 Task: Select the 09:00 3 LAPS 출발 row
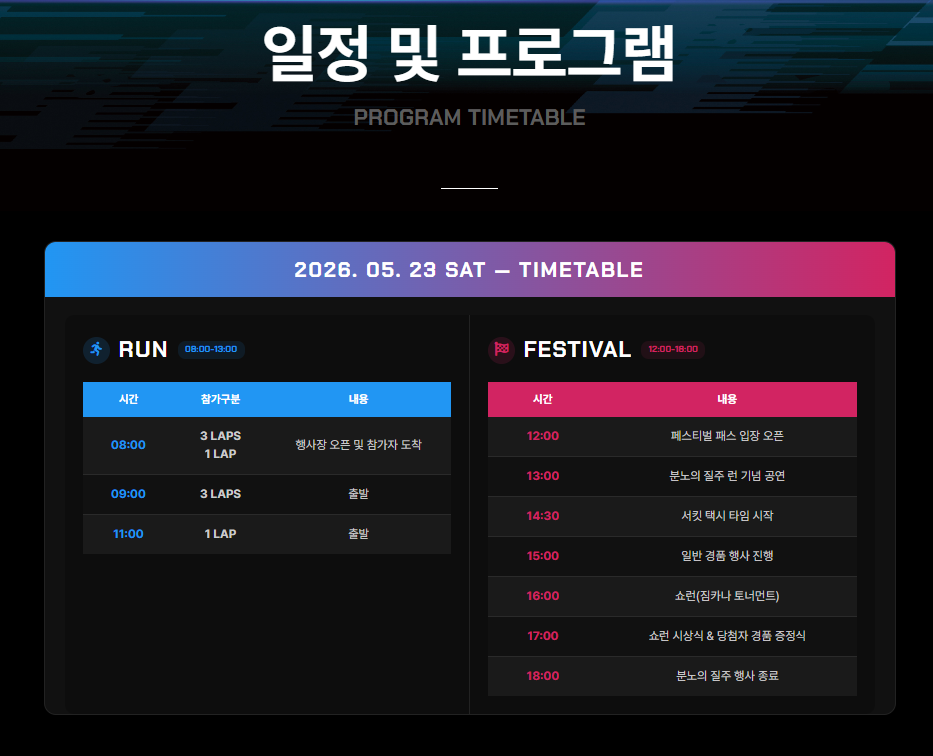click(267, 494)
